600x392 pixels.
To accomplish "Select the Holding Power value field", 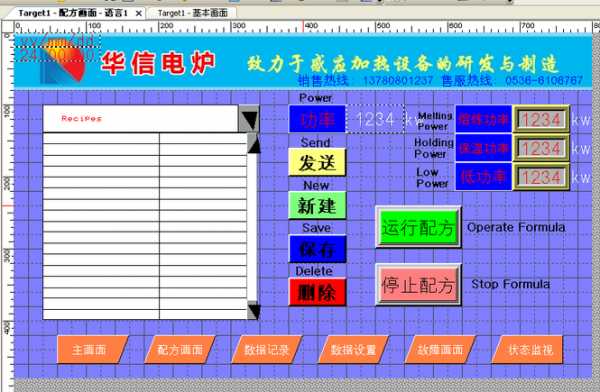I will pos(541,149).
